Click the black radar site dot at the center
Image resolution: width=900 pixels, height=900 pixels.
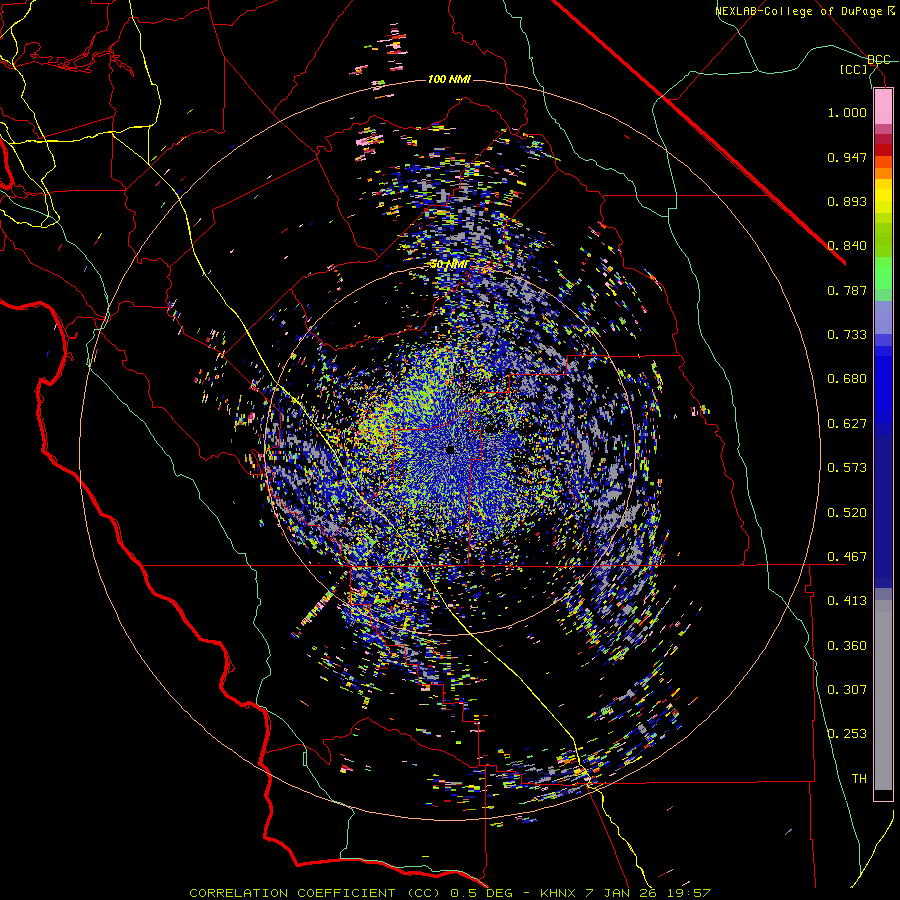point(450,449)
